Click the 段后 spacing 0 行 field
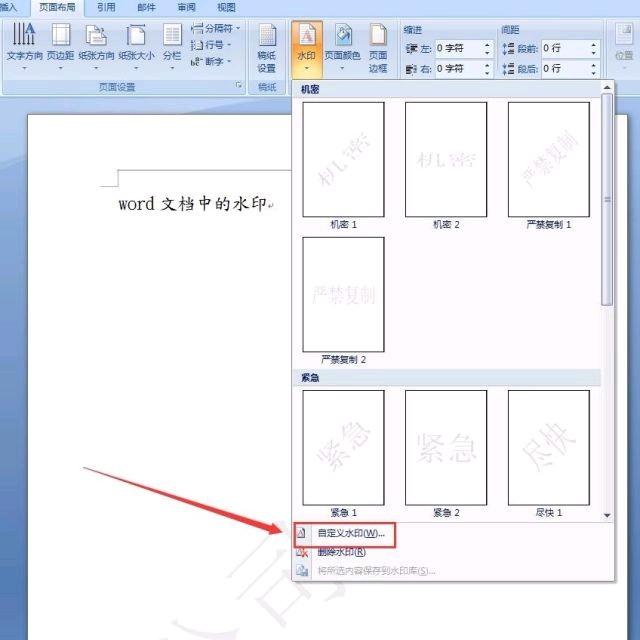Screen dimensions: 640x640 click(x=565, y=69)
